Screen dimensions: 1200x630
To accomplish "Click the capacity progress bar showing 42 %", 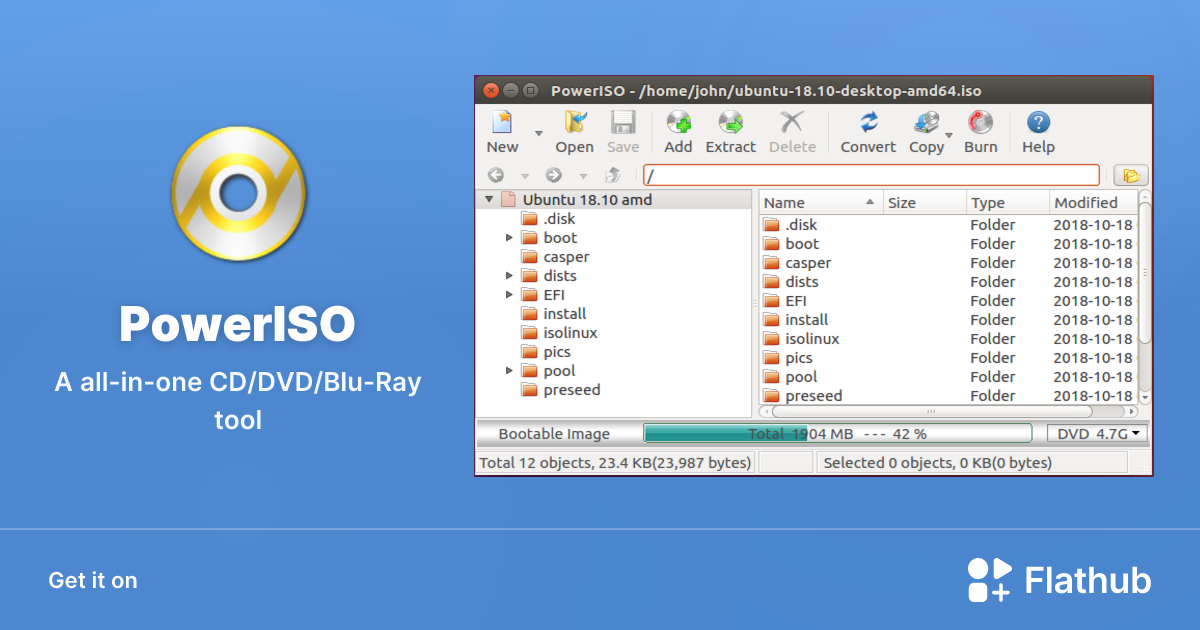I will (837, 434).
